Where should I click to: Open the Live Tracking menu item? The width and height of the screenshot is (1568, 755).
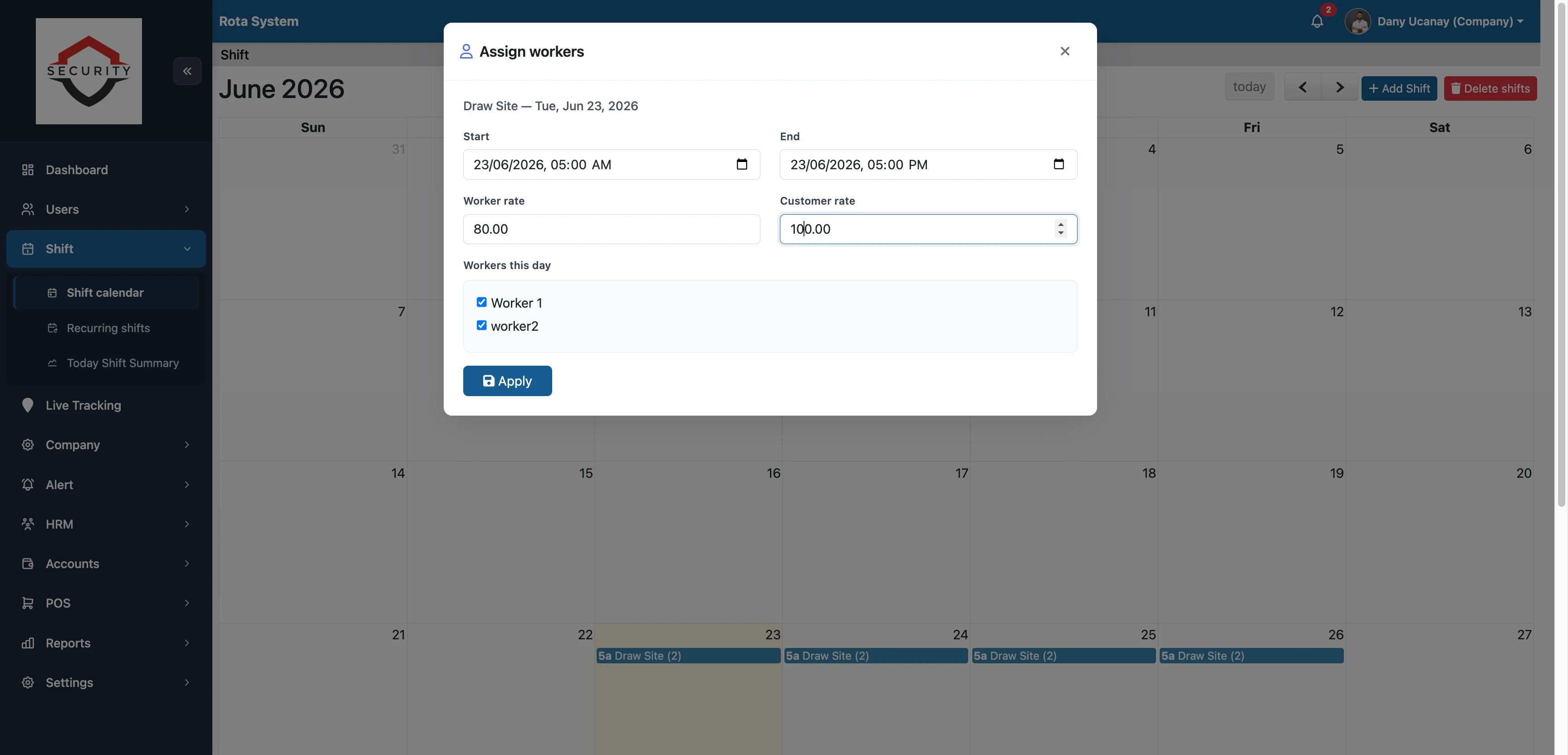[x=106, y=406]
